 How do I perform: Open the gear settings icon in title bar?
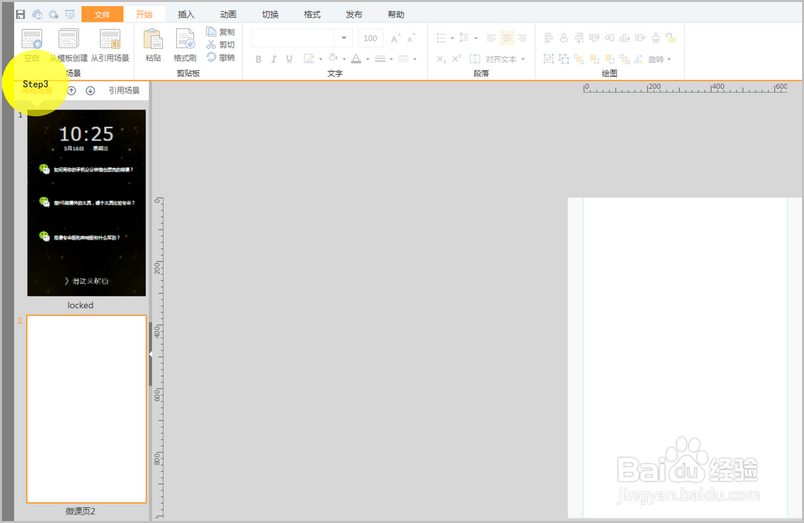pos(53,14)
